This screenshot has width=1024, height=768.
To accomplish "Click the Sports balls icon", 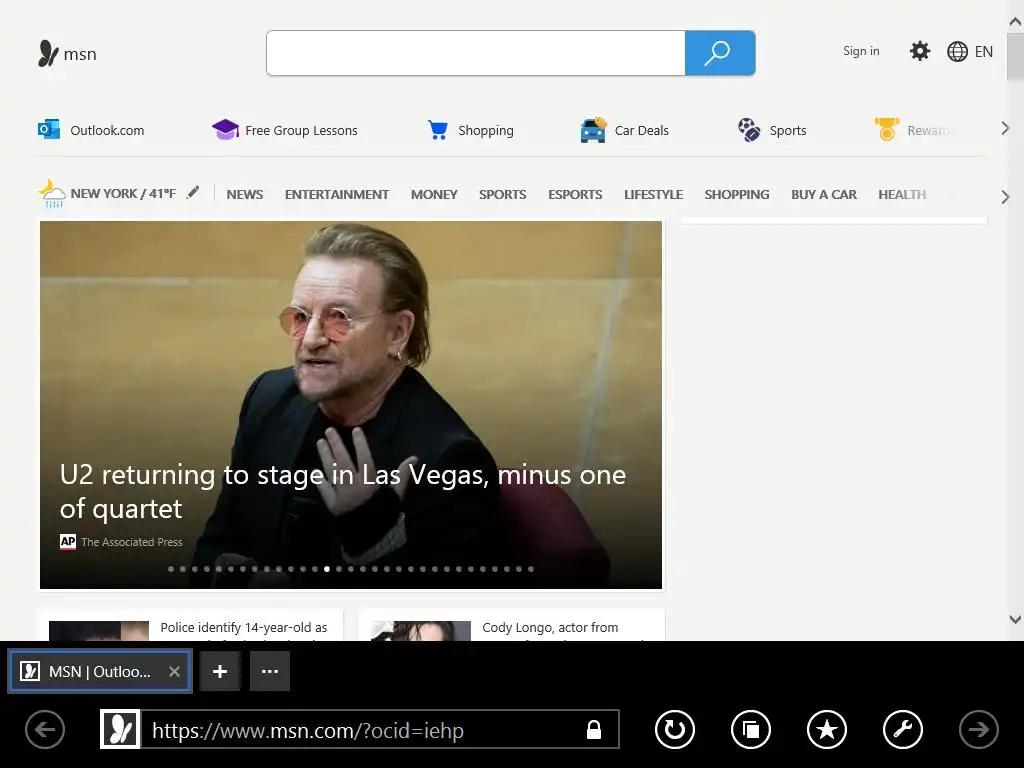I will pos(748,129).
